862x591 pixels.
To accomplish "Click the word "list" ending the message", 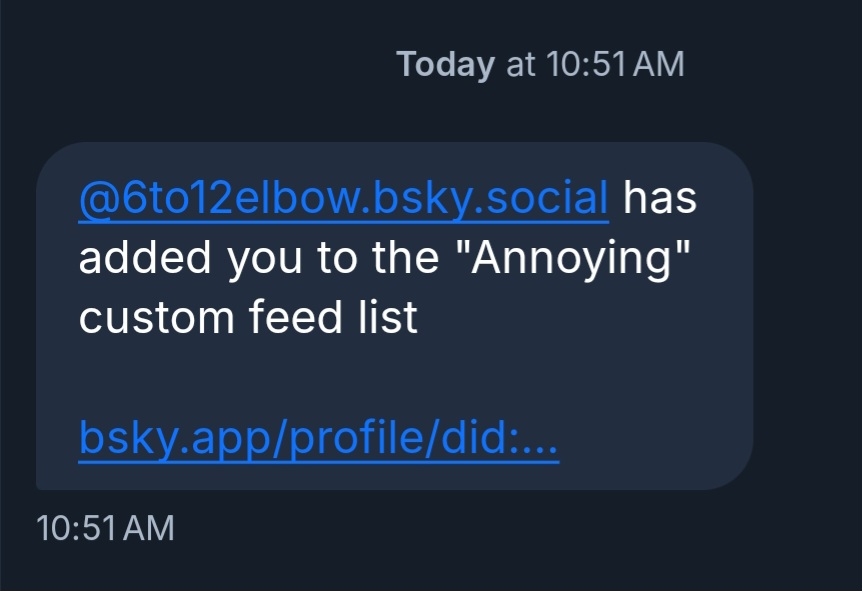I will click(x=392, y=319).
